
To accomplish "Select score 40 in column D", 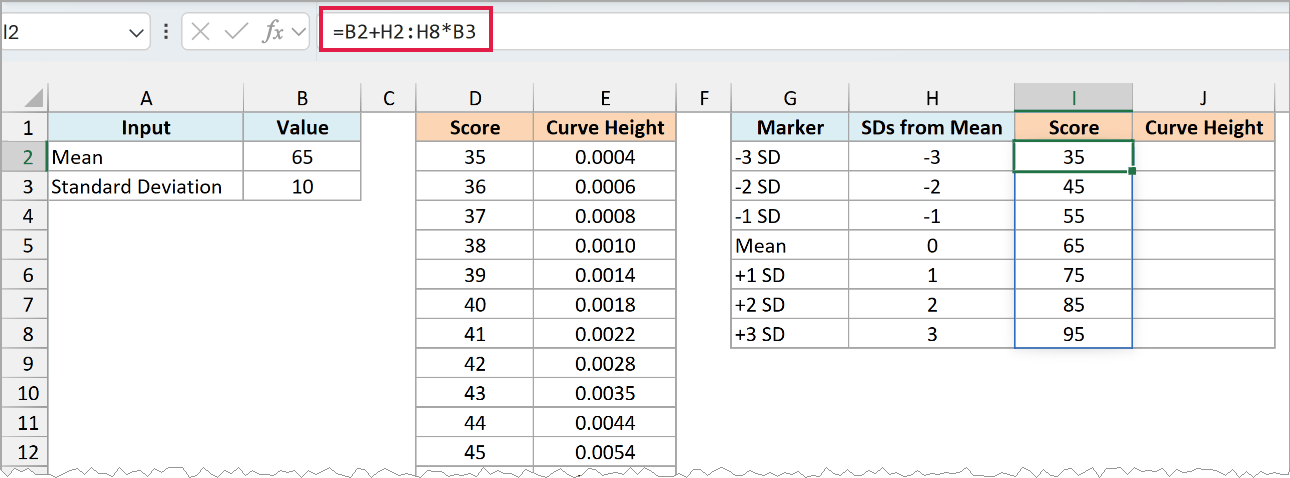I will tap(475, 305).
